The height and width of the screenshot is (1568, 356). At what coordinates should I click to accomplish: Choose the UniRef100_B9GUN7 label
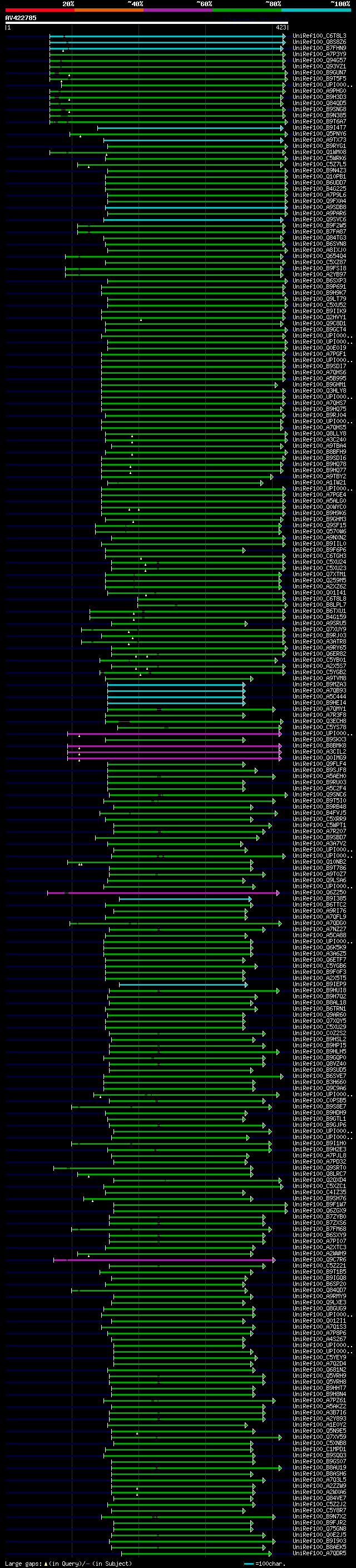[319, 73]
